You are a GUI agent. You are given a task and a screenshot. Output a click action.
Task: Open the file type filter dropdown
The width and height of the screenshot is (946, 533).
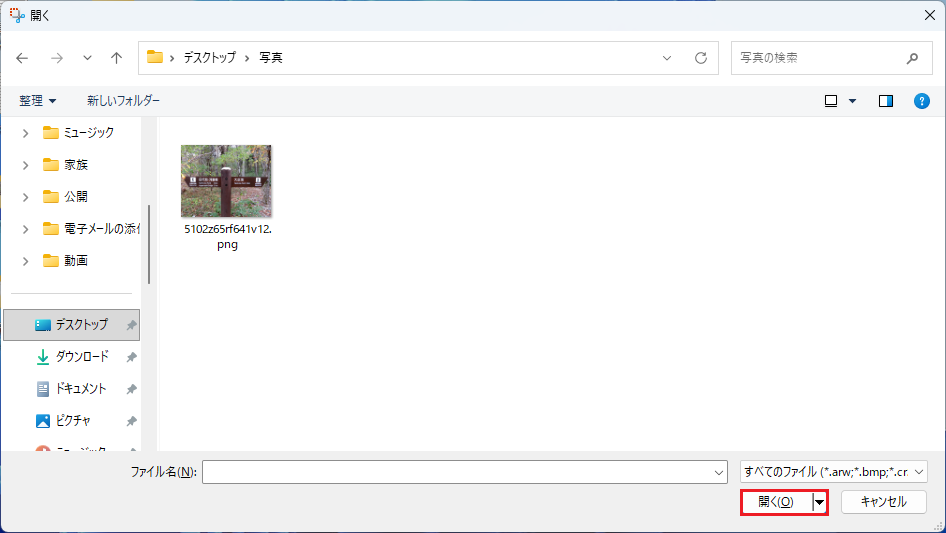coord(833,472)
